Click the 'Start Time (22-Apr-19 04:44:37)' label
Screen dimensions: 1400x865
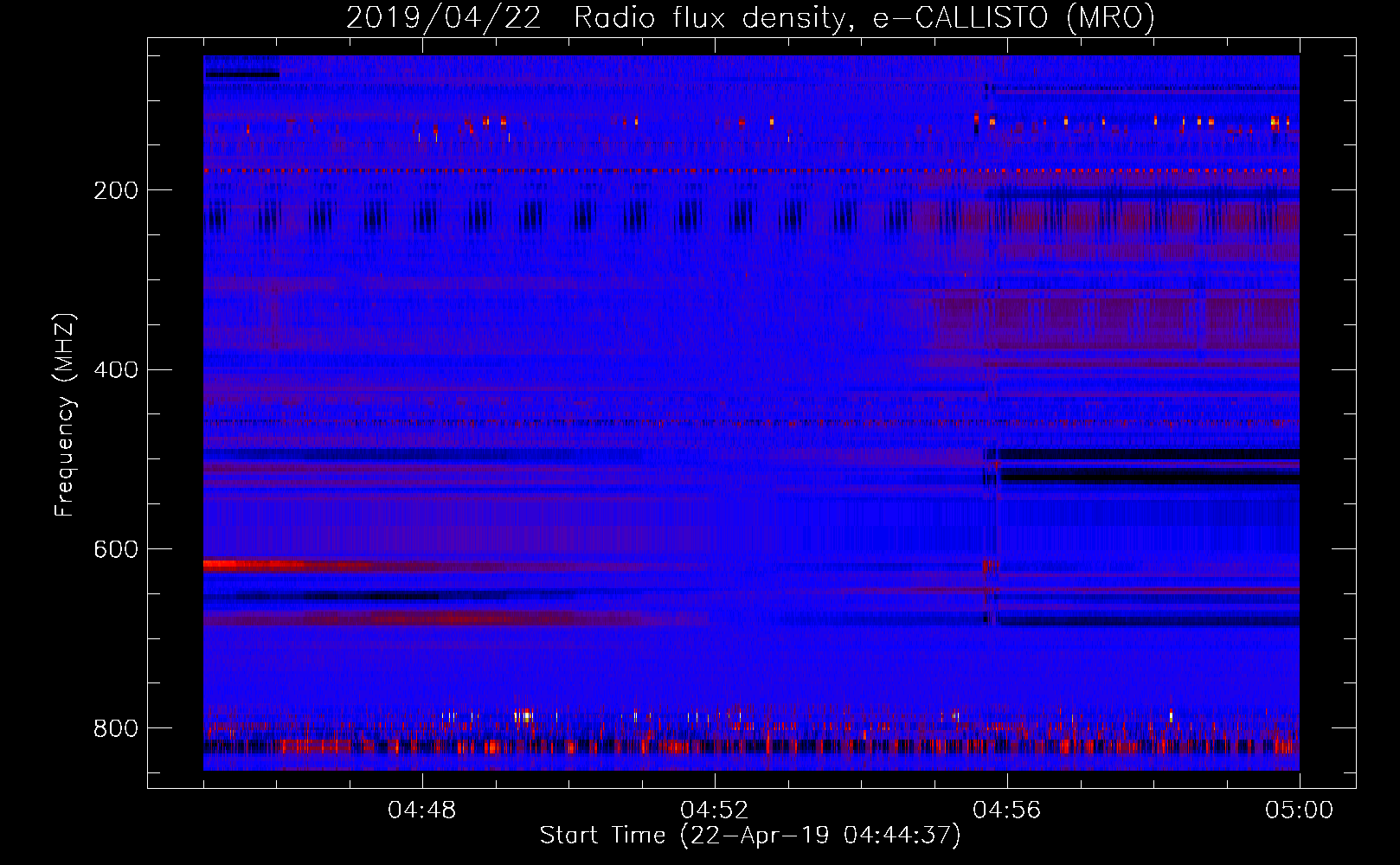[x=750, y=836]
